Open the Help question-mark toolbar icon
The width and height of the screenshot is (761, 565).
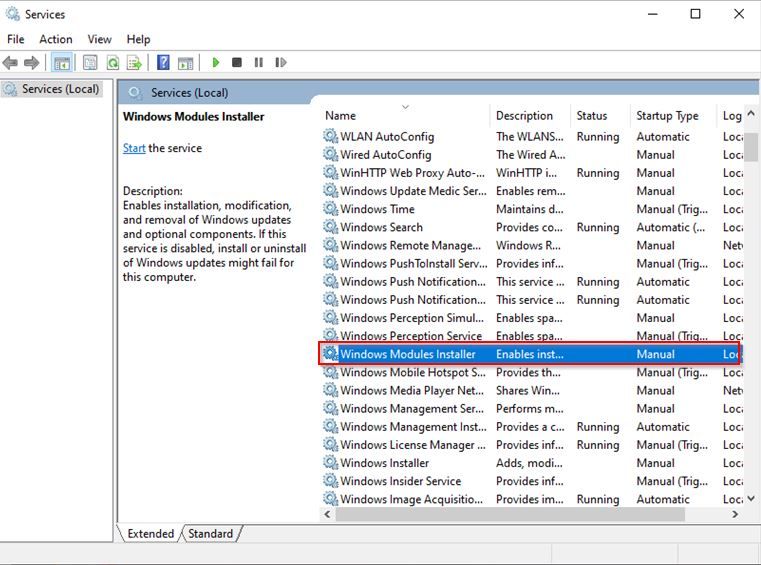[x=164, y=63]
